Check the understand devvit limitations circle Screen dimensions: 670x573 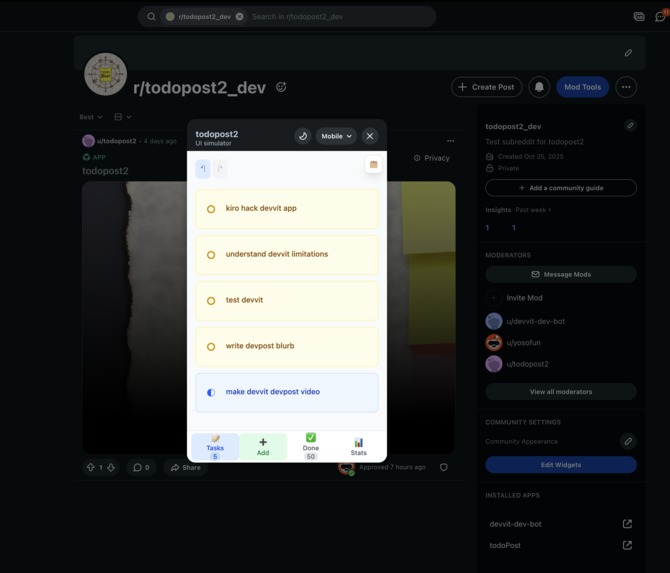click(x=211, y=255)
